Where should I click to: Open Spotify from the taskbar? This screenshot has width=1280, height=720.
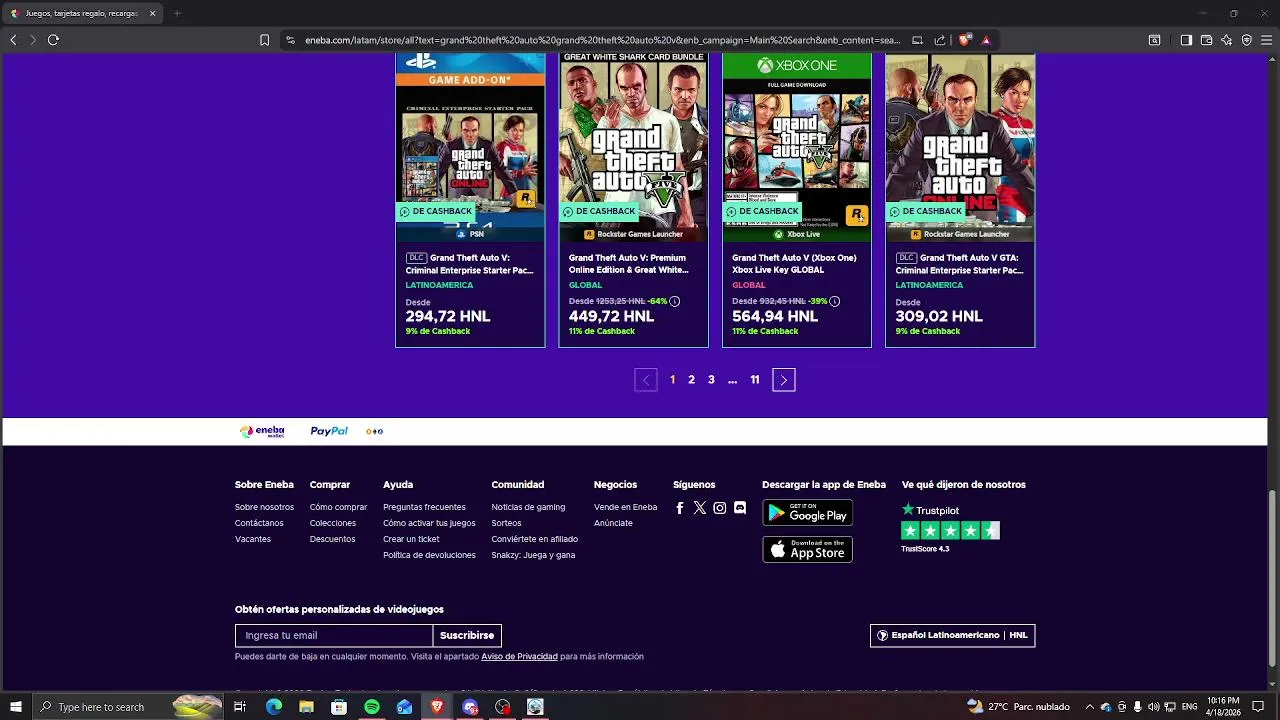click(372, 707)
